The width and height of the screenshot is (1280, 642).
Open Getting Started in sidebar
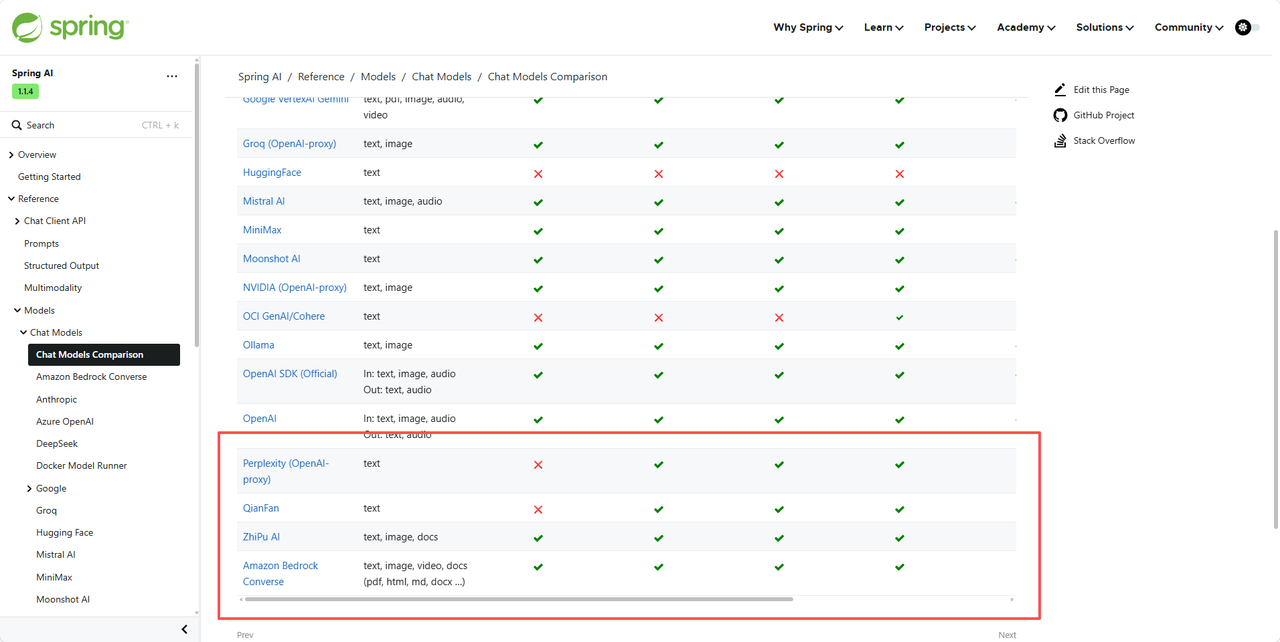(x=49, y=177)
